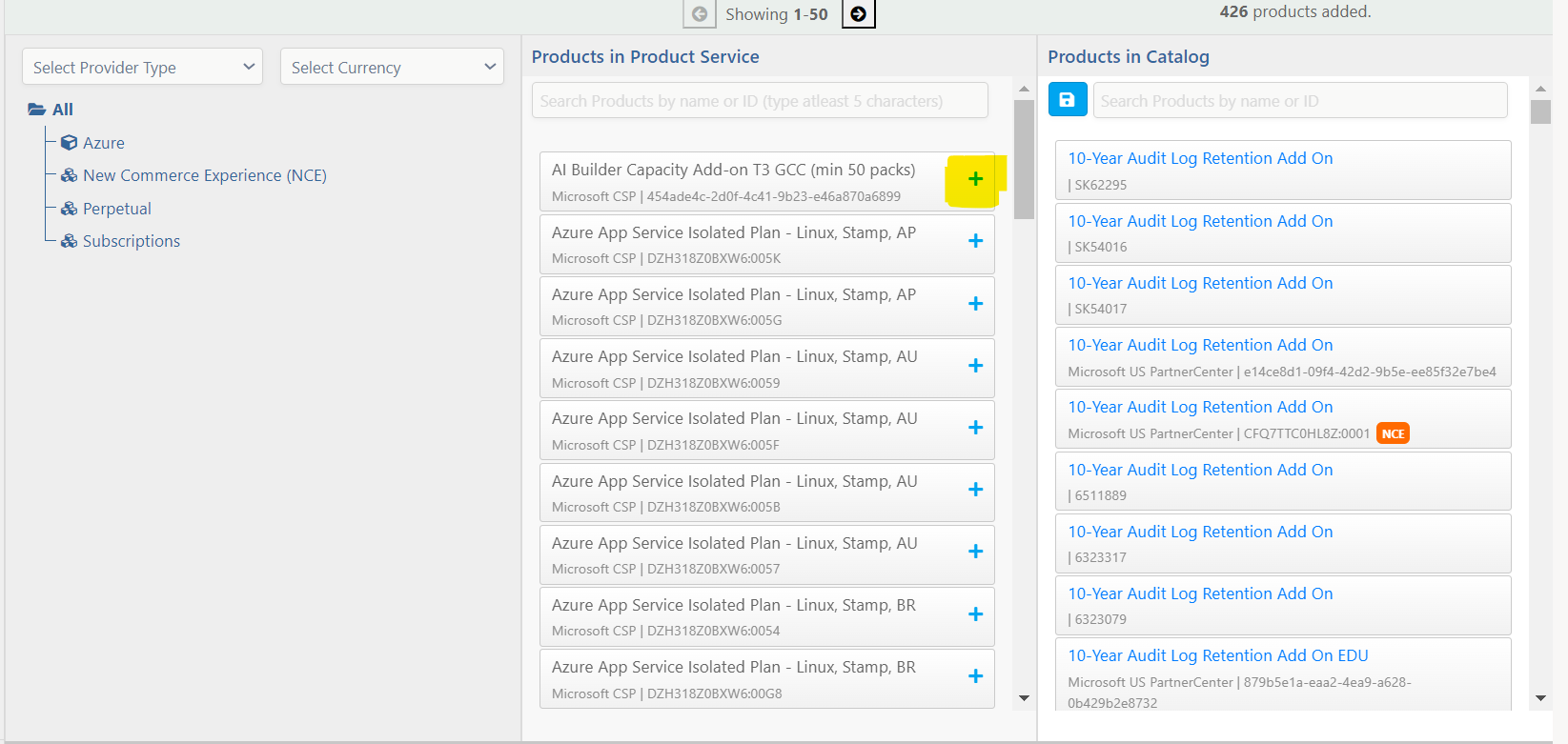This screenshot has width=1568, height=744.
Task: Click the Perpetual cubes icon
Action: (69, 209)
